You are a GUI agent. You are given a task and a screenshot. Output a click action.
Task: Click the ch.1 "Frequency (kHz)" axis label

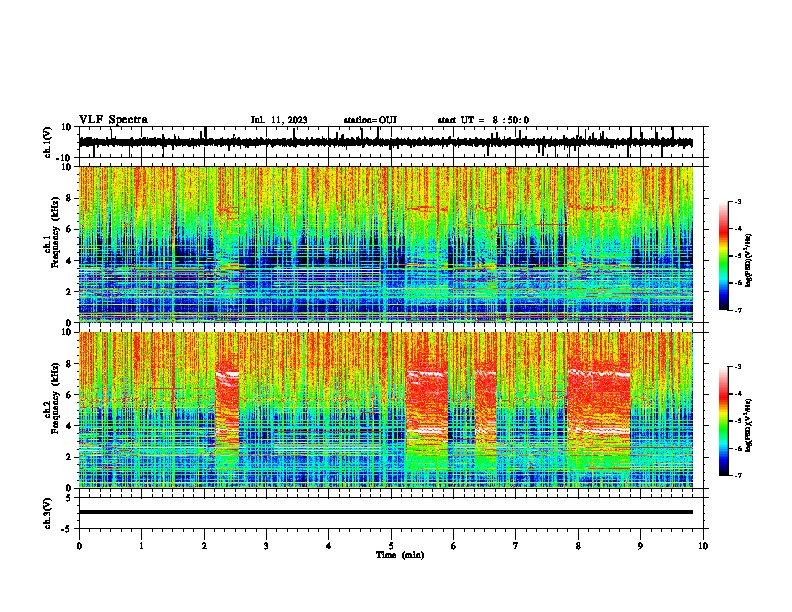(55, 233)
